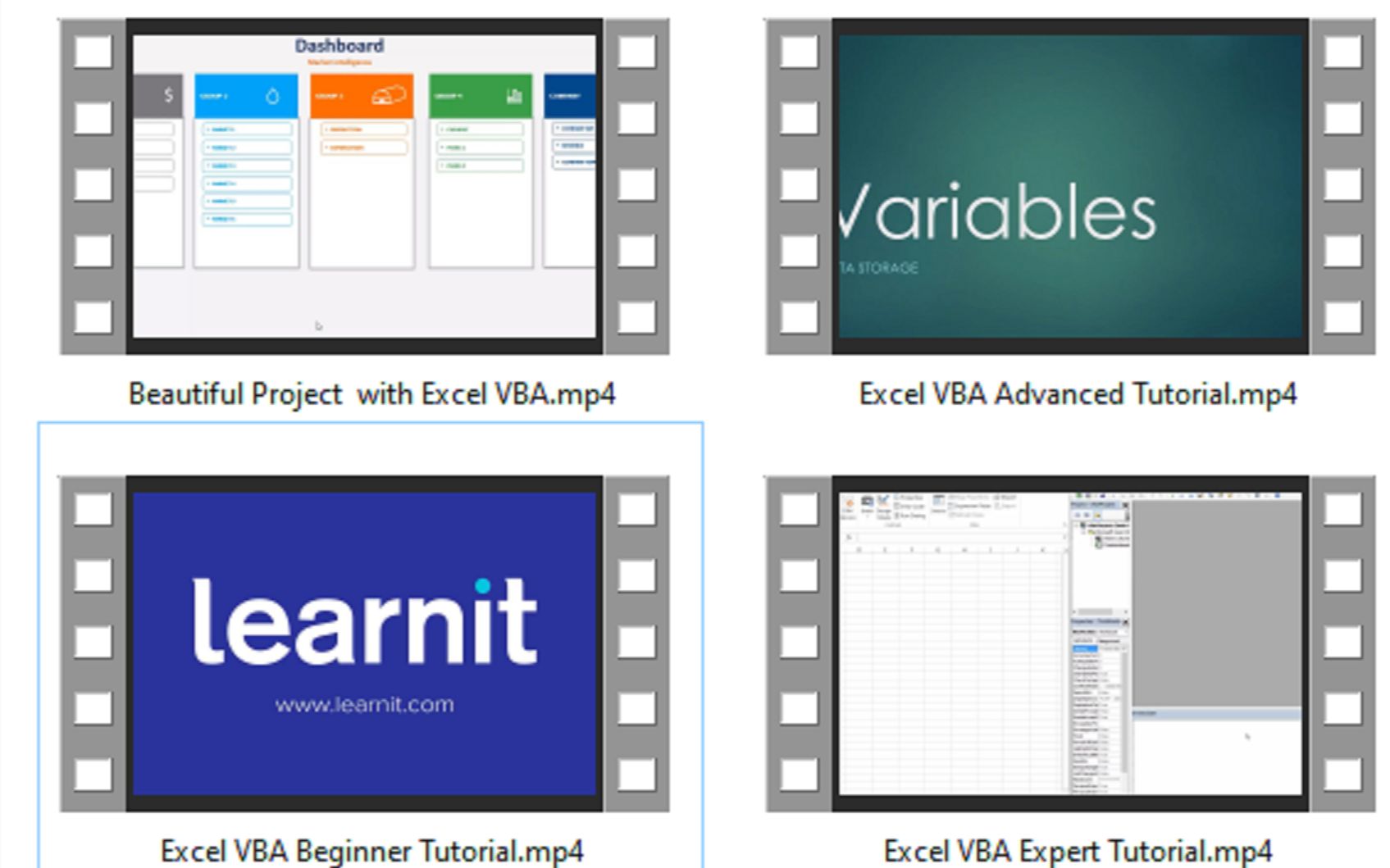Click the file name "Excel VBA Advanced Tutorial.mp4"

coord(1078,394)
